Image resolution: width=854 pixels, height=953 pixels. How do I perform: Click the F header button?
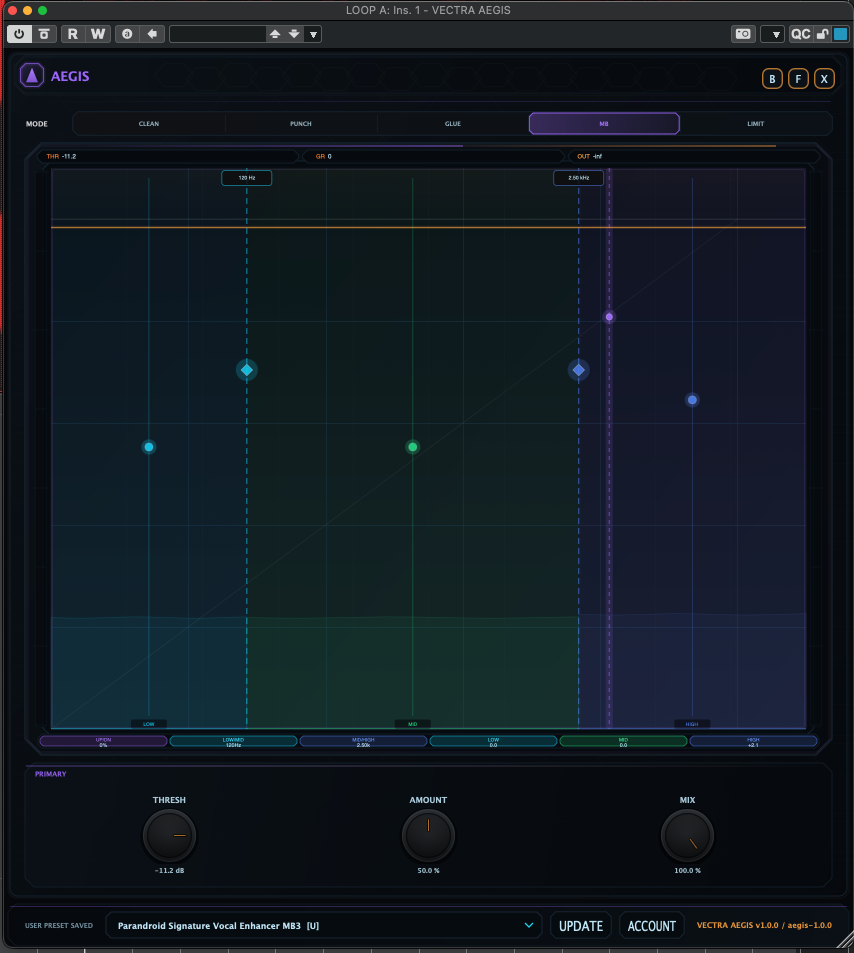tap(799, 79)
